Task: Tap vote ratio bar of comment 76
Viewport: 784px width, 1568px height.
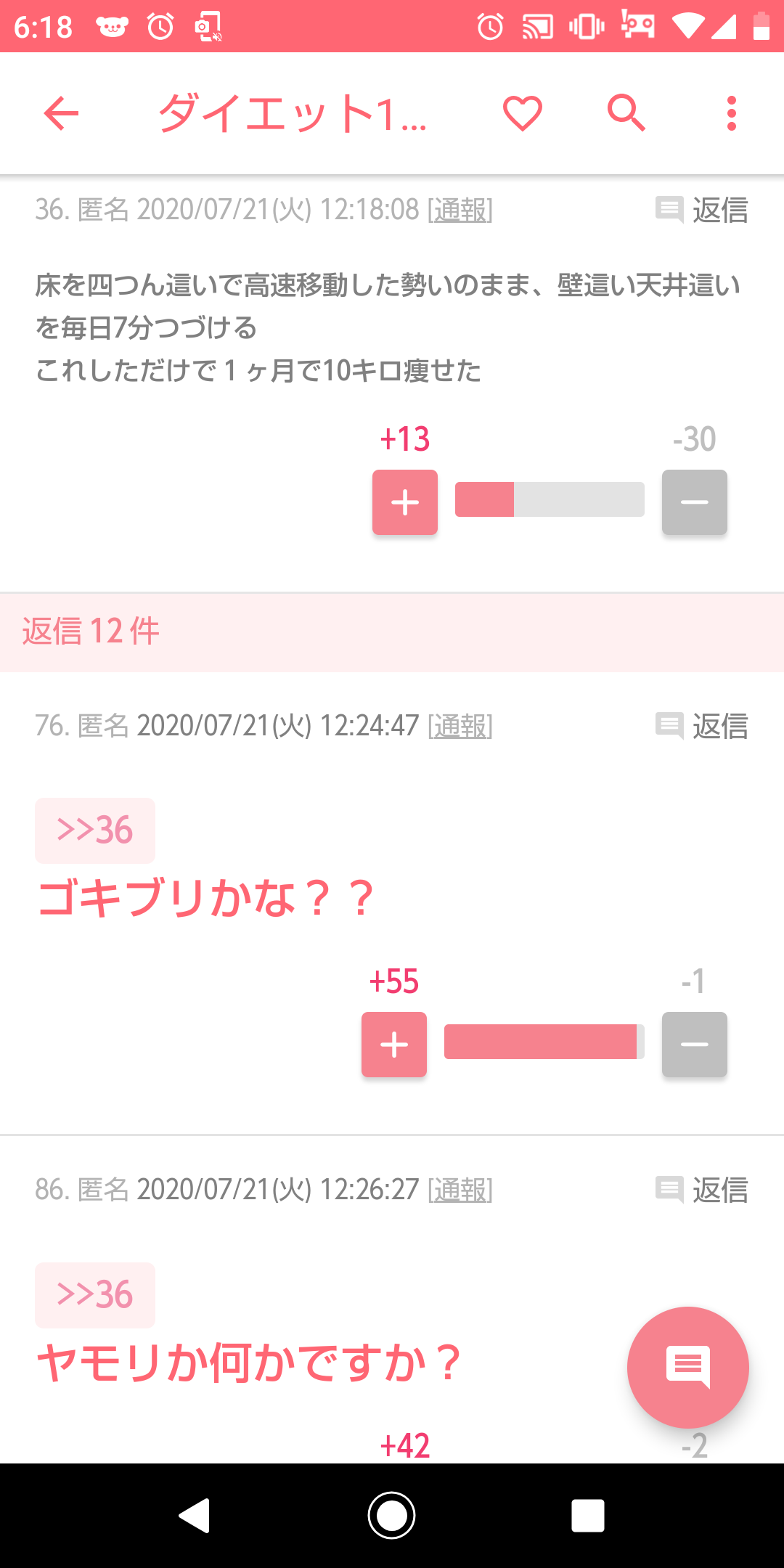Action: [544, 1042]
